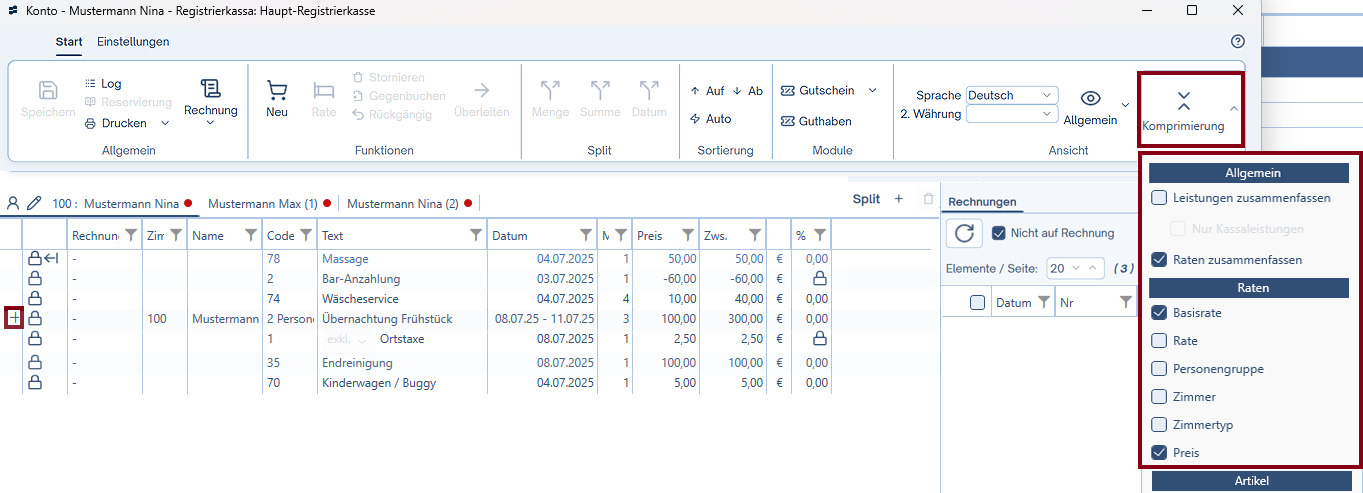1363x493 pixels.
Task: Click the Text column filter icon
Action: pyautogui.click(x=476, y=236)
